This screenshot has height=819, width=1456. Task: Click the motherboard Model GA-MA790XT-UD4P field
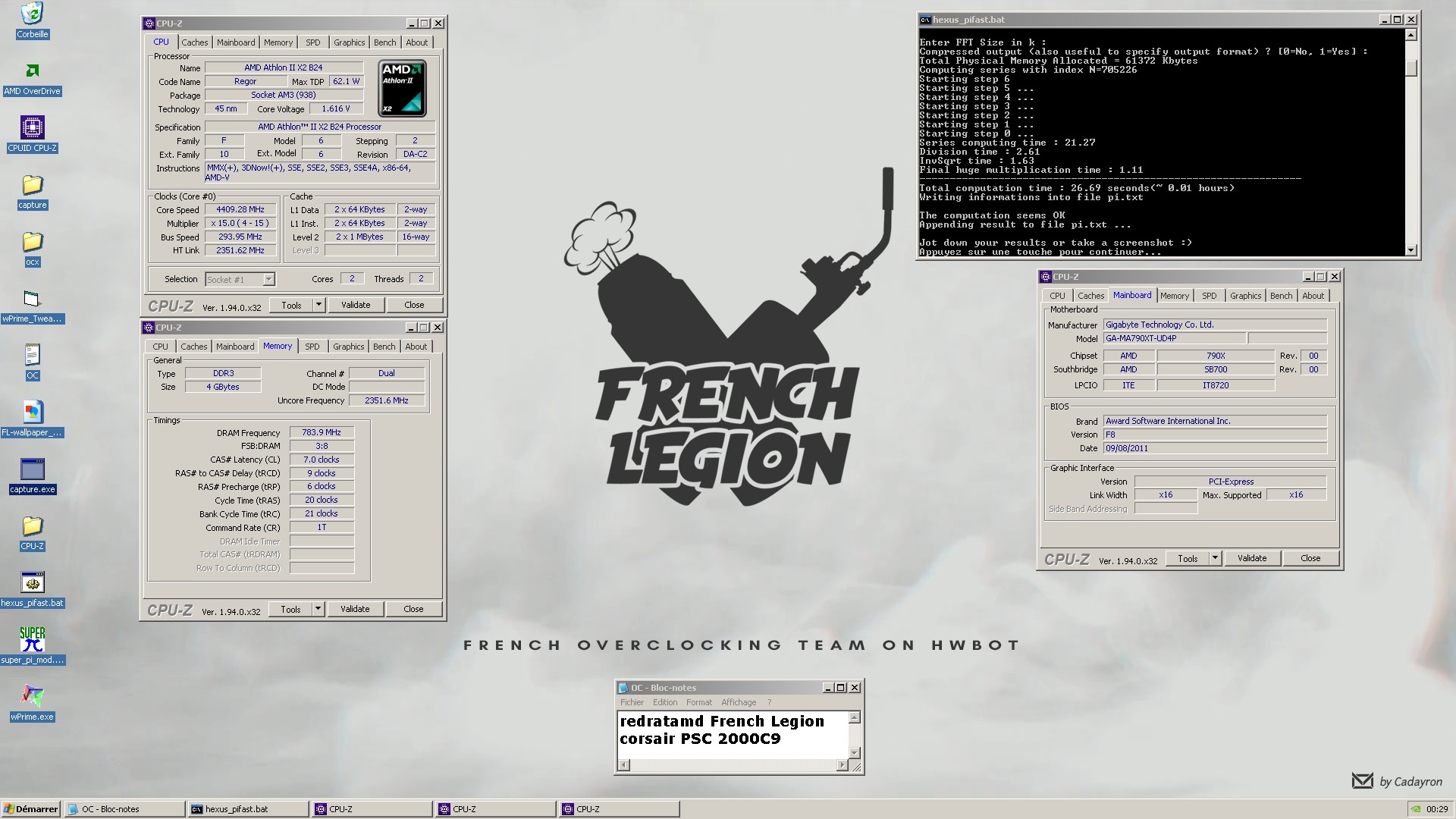pos(1174,338)
